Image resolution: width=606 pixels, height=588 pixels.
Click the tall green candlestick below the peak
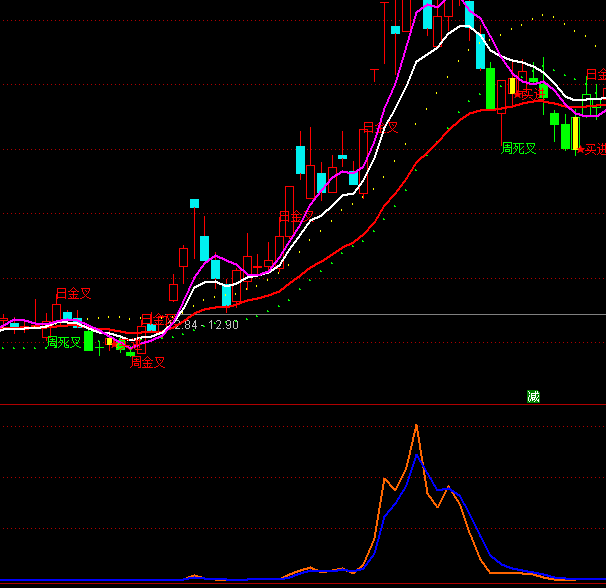490,88
